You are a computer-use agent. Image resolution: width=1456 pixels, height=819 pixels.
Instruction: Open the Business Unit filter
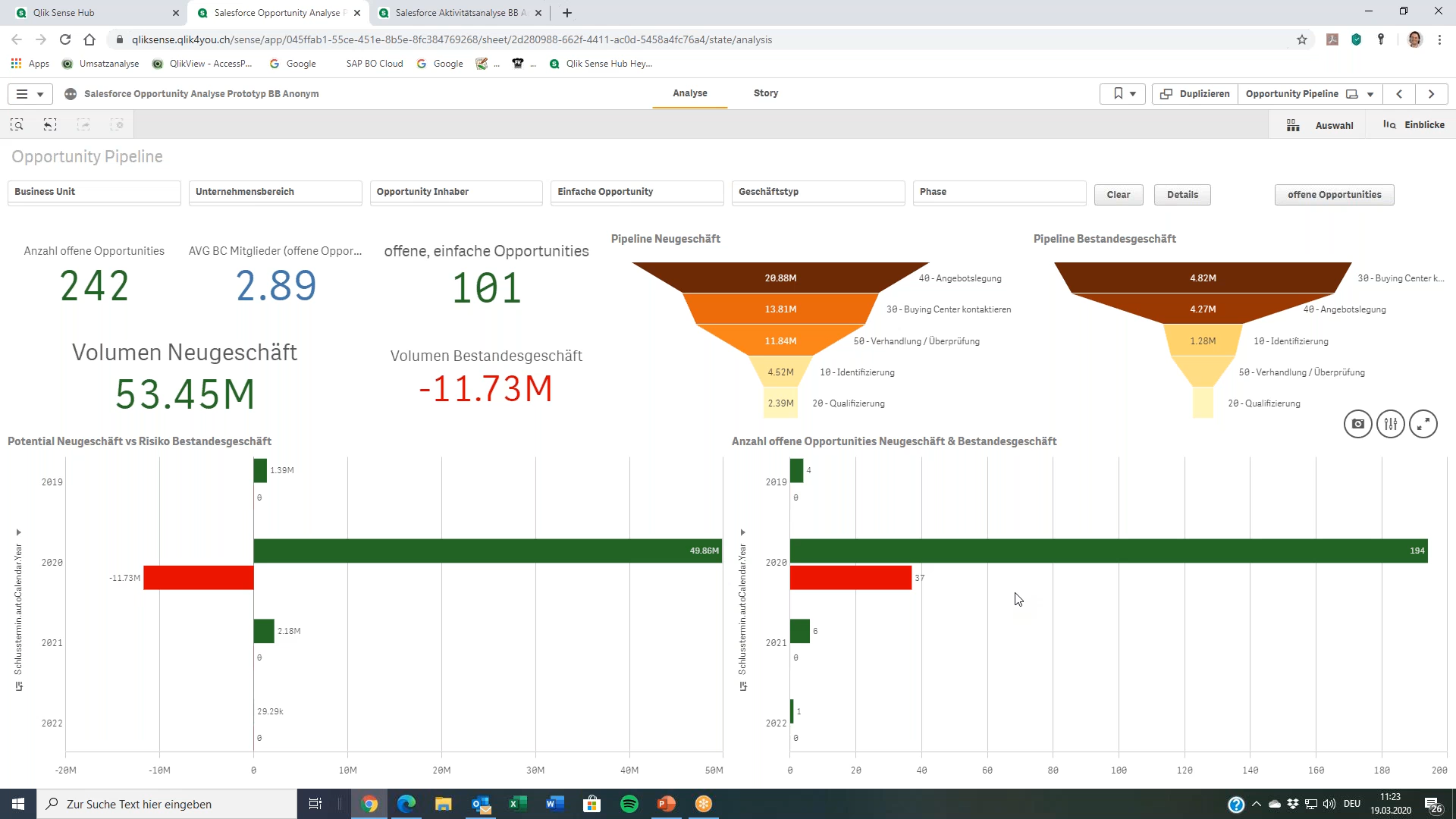(94, 193)
